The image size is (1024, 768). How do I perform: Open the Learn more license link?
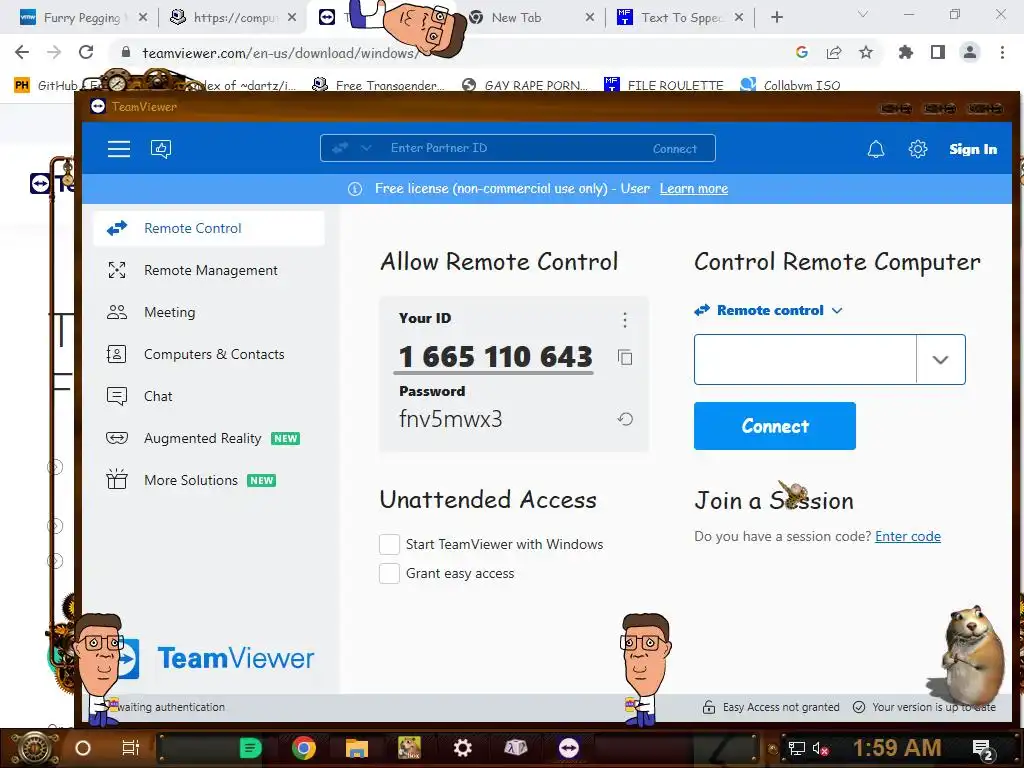tap(694, 189)
